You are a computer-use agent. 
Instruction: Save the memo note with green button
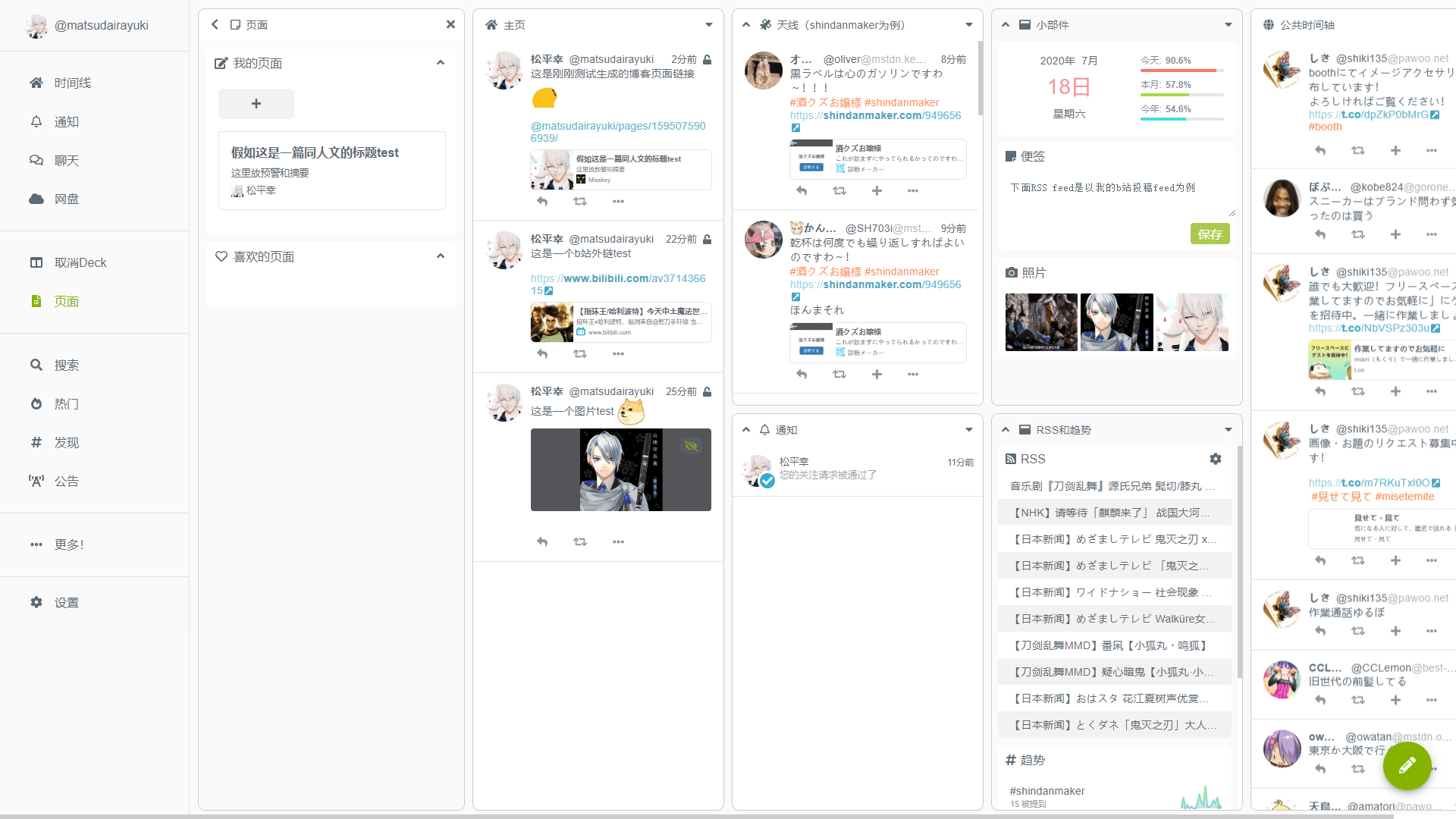[1210, 234]
